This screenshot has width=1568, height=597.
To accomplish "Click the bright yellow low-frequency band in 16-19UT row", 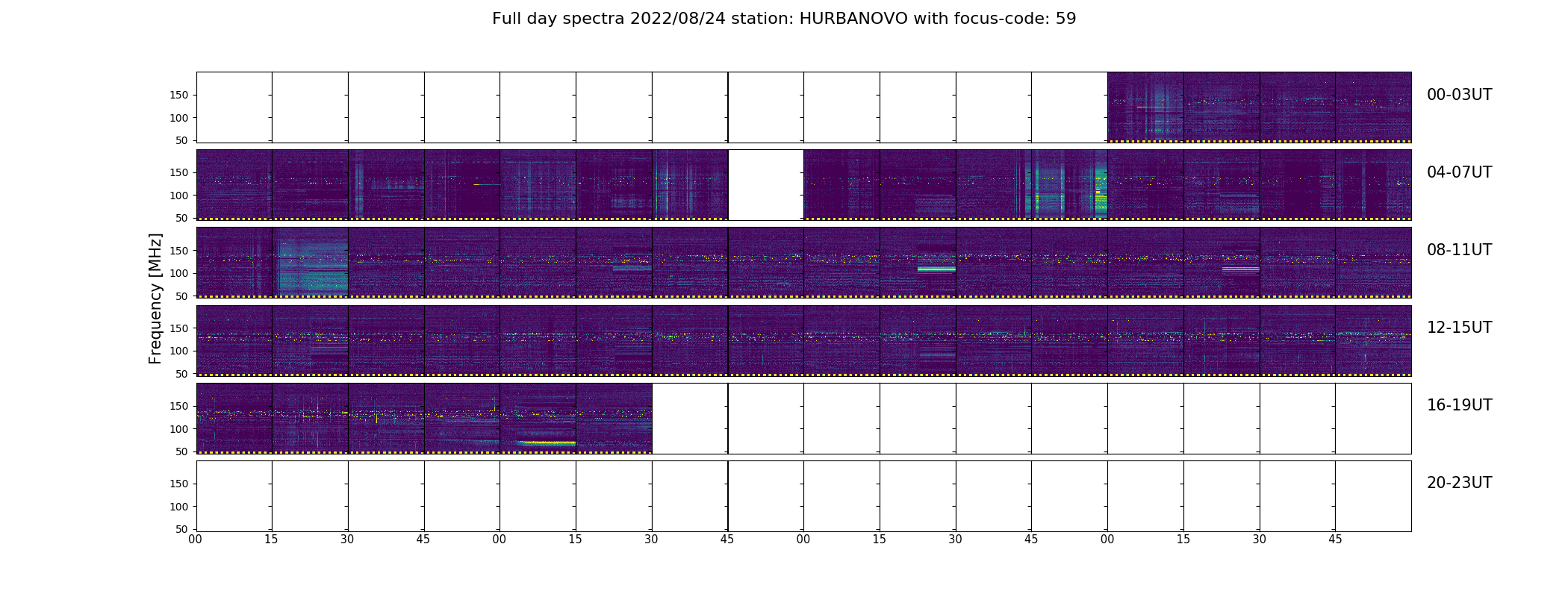I will pyautogui.click(x=547, y=443).
